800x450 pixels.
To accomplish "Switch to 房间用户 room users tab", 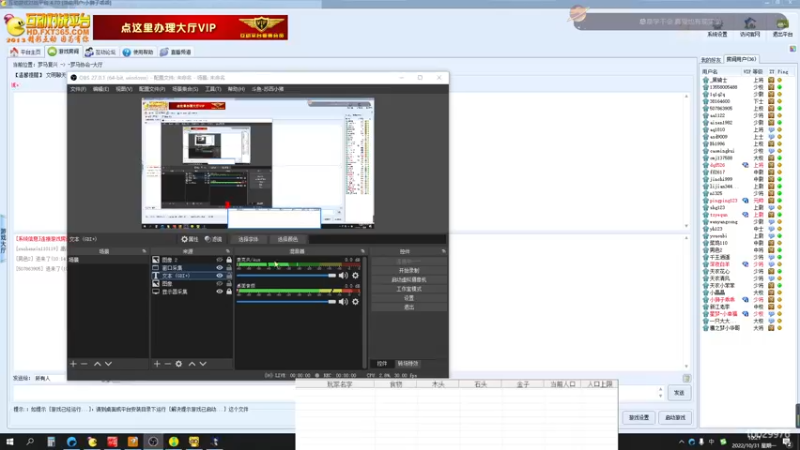I will pos(741,59).
